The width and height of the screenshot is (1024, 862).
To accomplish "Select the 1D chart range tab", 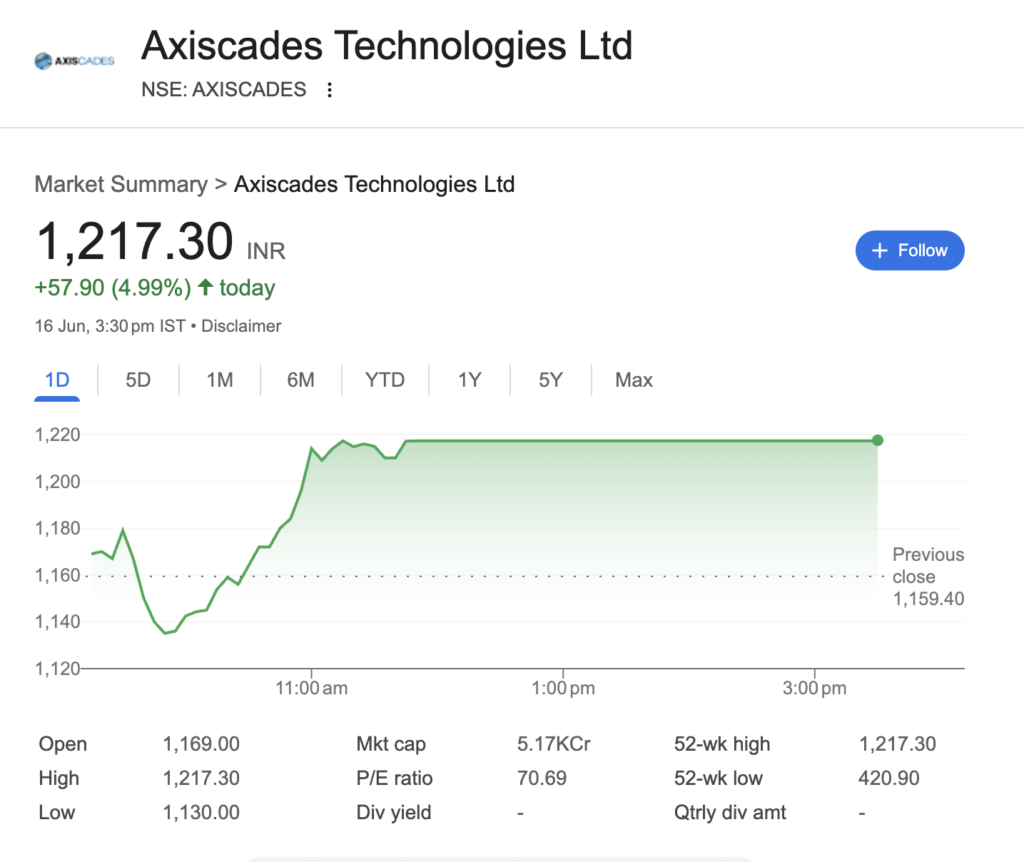I will tap(57, 380).
